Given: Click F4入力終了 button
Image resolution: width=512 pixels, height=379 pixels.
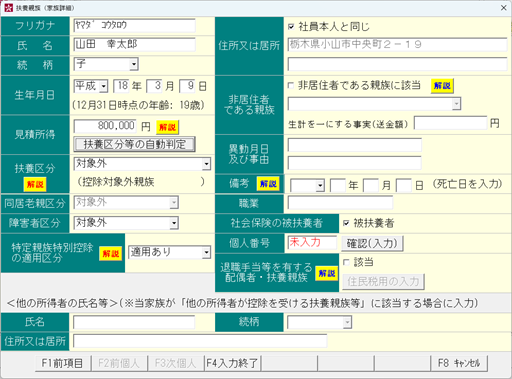Looking at the screenshot, I should point(232,363).
